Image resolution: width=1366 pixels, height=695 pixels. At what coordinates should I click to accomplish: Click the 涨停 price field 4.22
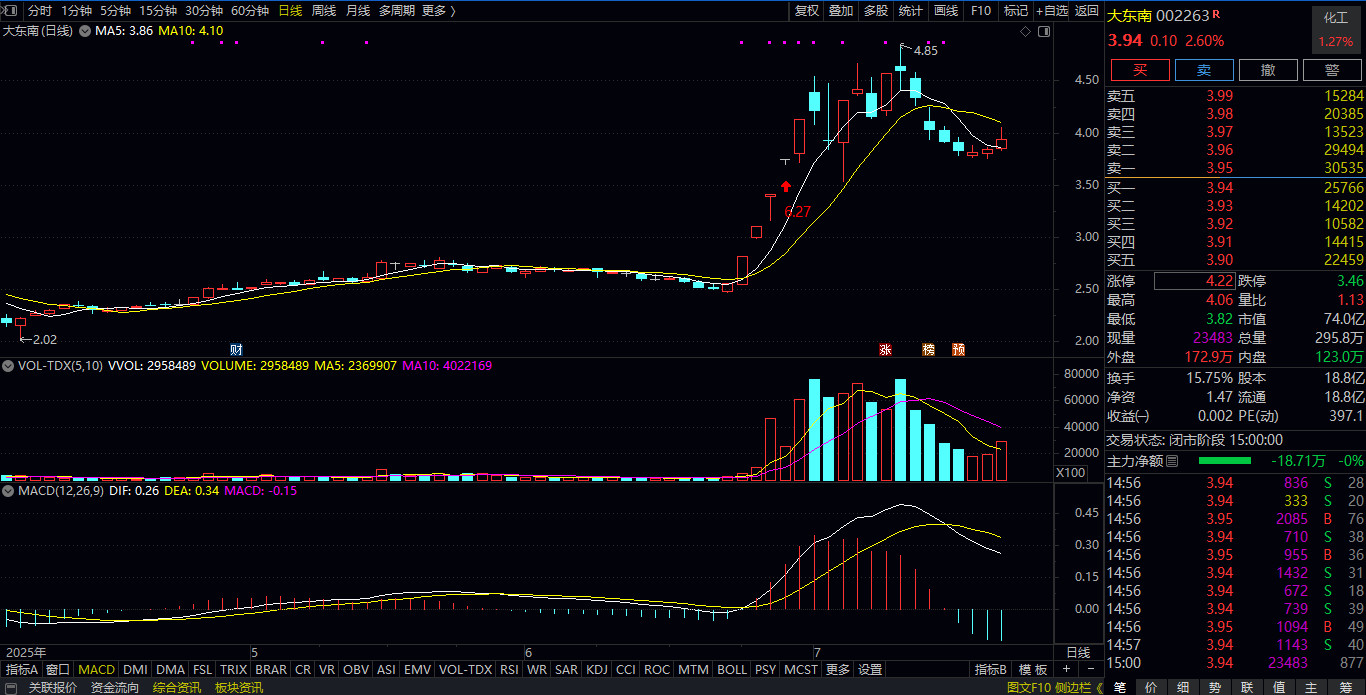1194,281
